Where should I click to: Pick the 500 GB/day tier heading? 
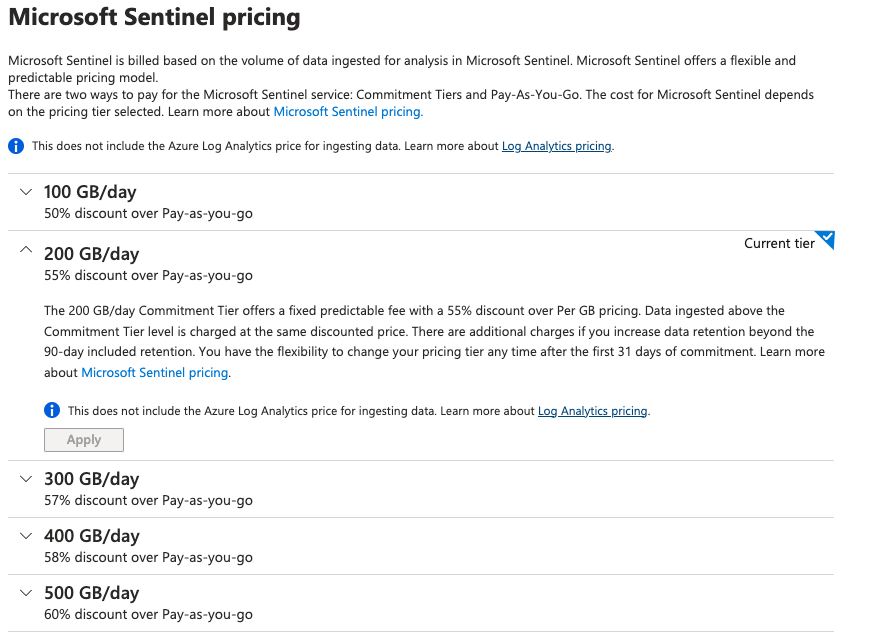(91, 593)
